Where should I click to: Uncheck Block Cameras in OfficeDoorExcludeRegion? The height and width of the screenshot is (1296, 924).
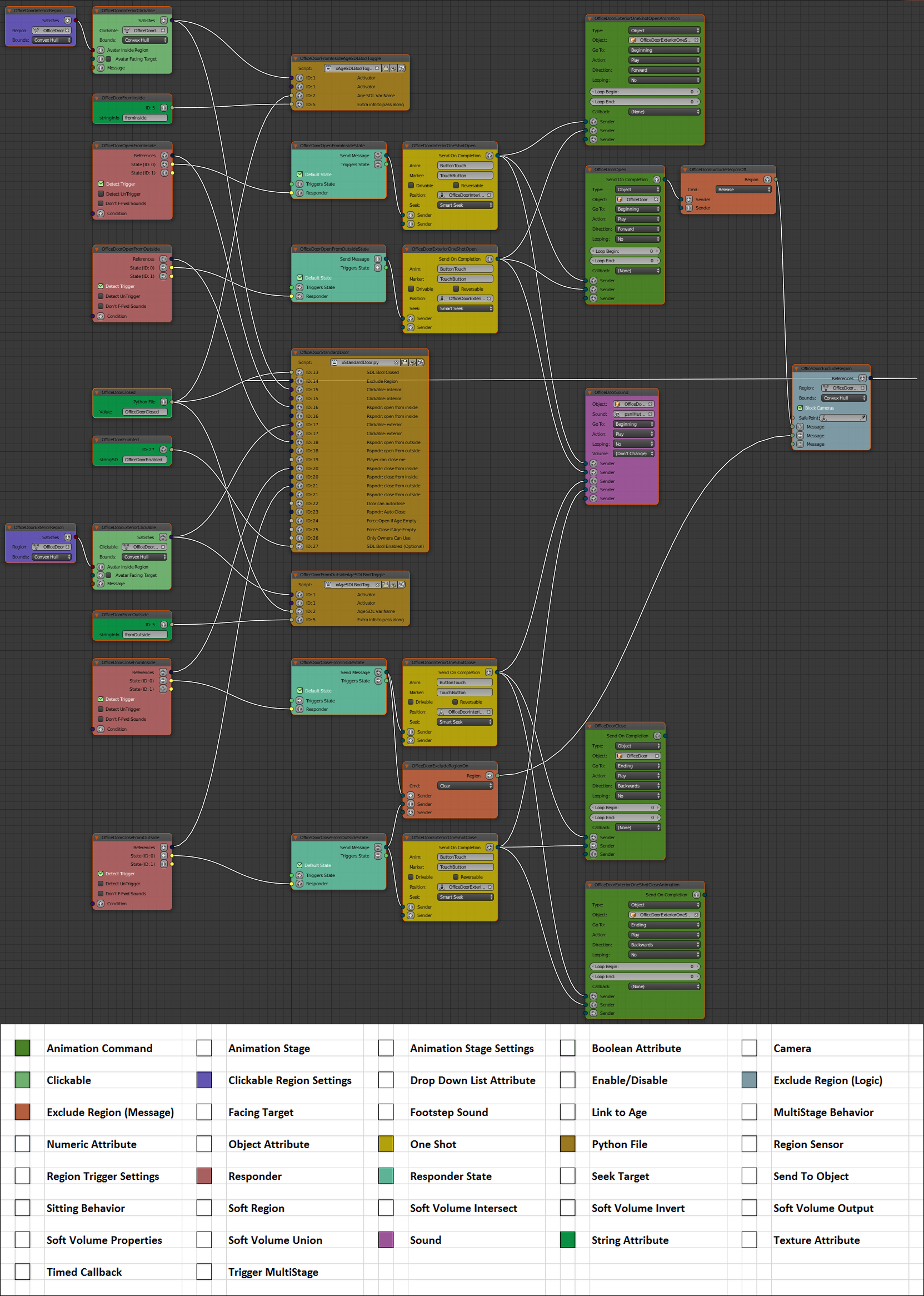click(x=800, y=408)
